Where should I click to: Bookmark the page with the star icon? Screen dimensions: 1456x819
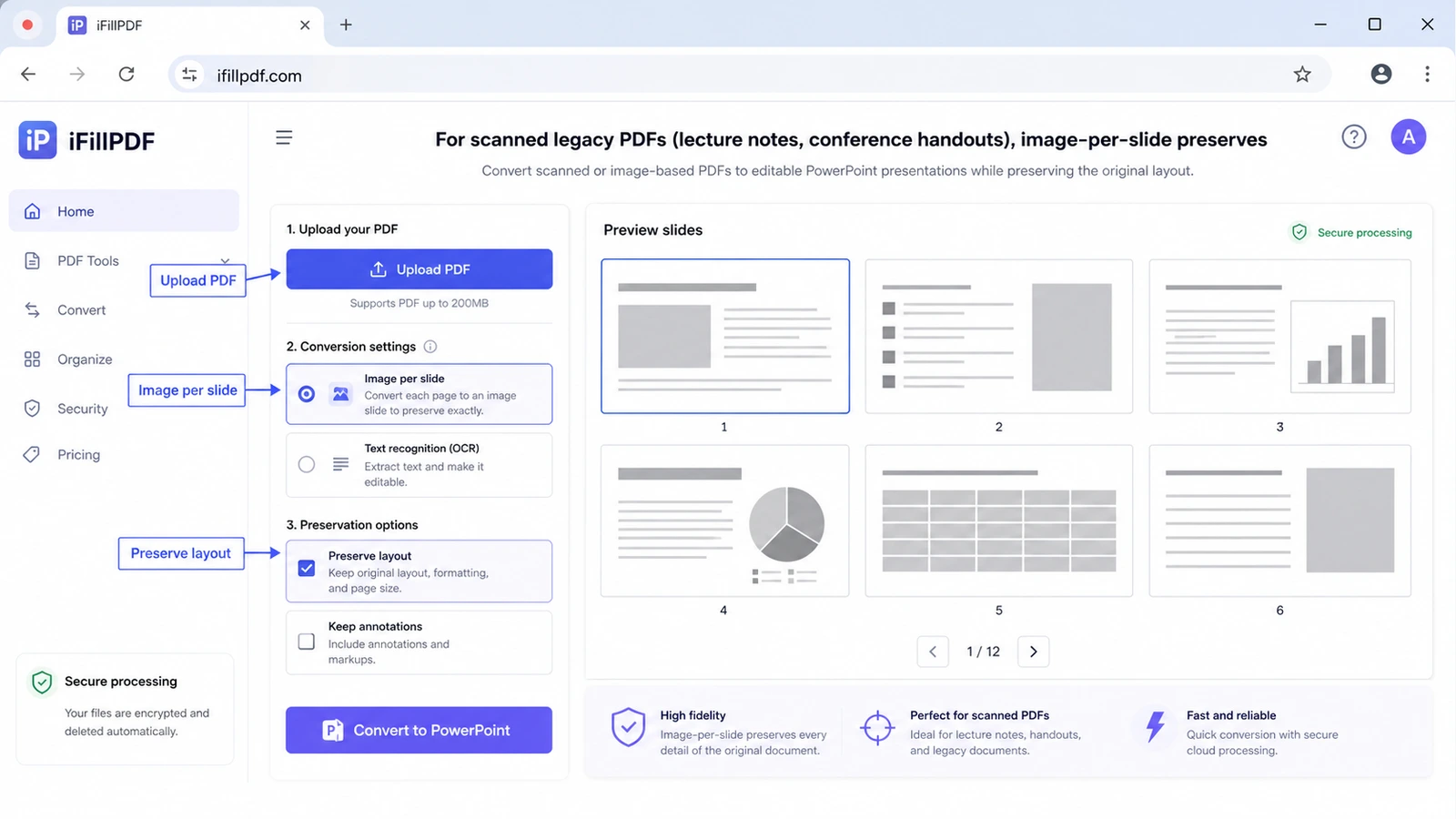pyautogui.click(x=1302, y=75)
